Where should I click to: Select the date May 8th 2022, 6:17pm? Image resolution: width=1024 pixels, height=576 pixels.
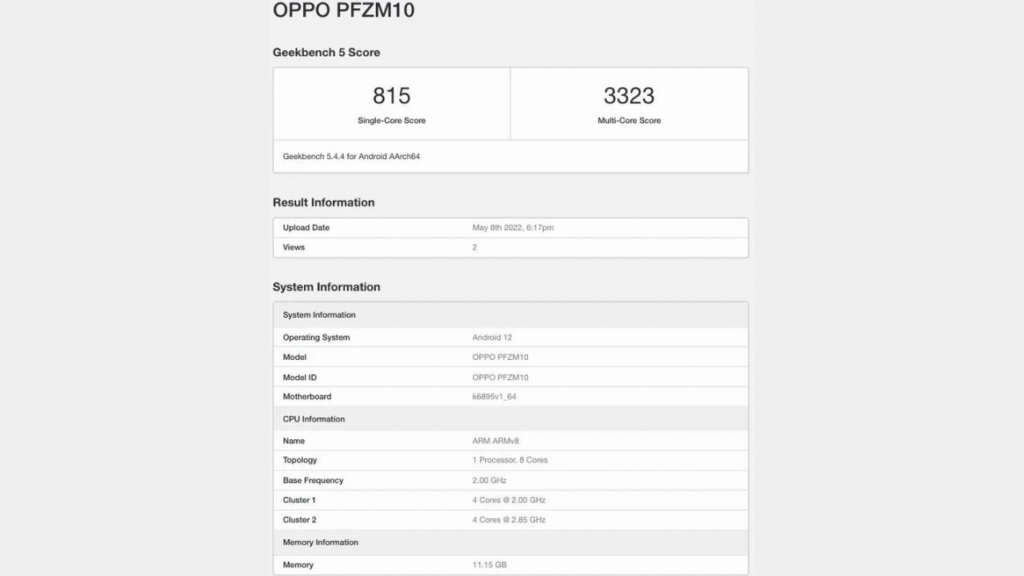coord(513,227)
